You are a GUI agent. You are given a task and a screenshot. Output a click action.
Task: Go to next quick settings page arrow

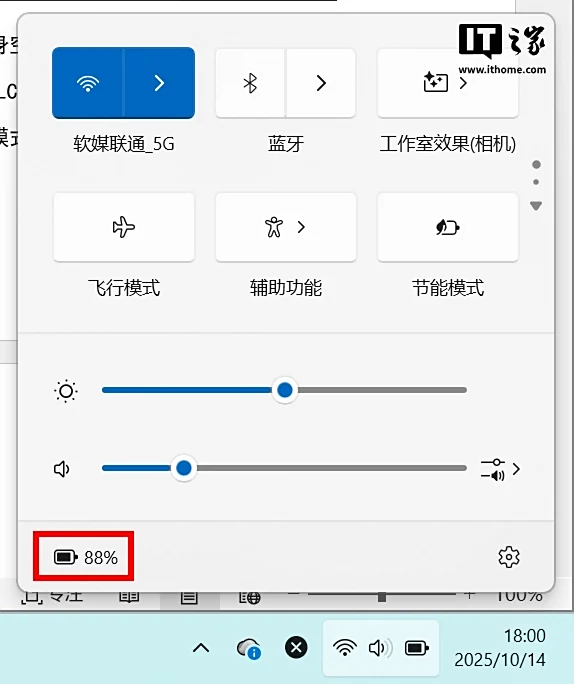pos(536,205)
